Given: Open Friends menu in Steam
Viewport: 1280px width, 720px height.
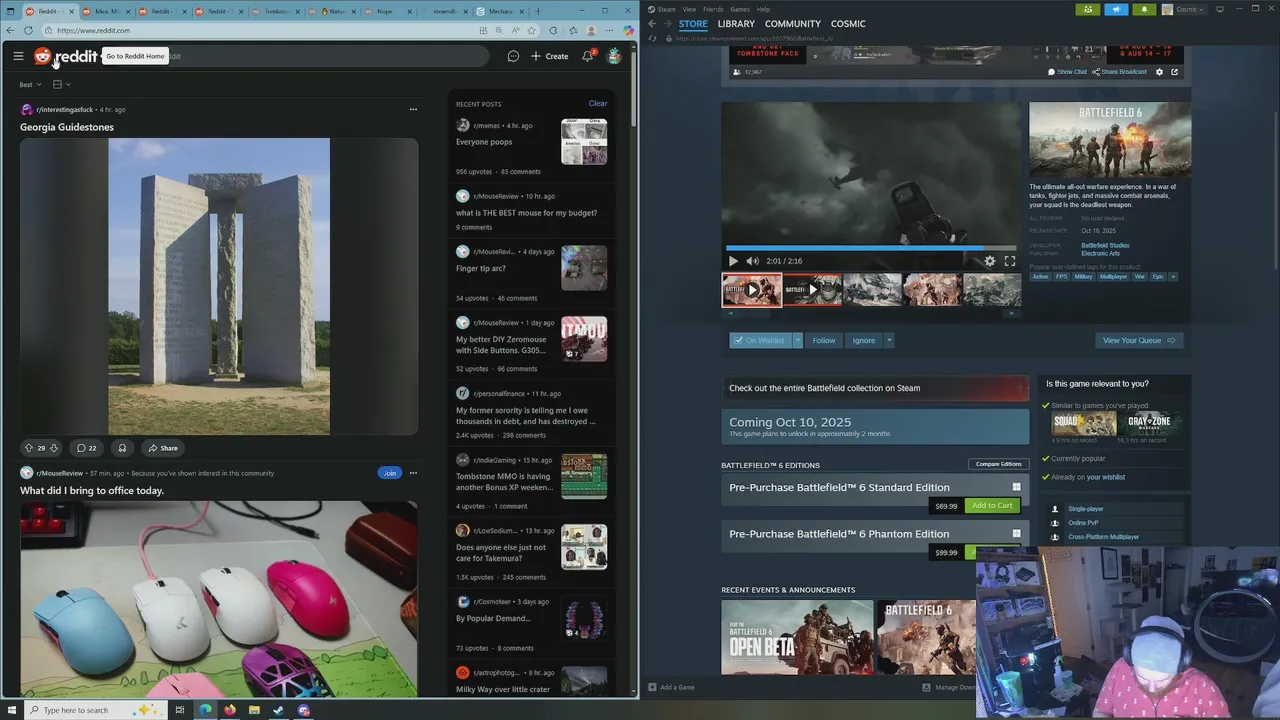Looking at the screenshot, I should pos(713,9).
